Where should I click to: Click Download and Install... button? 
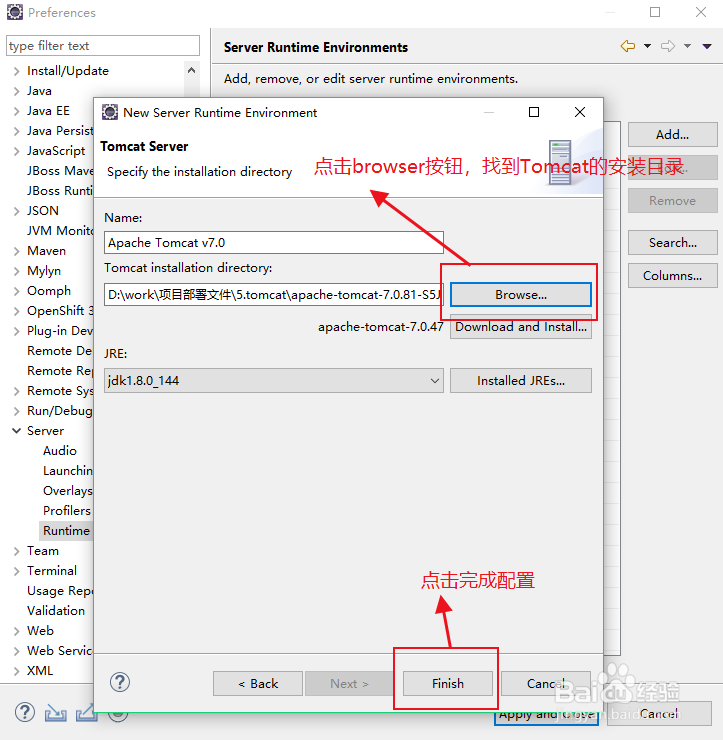(x=521, y=327)
